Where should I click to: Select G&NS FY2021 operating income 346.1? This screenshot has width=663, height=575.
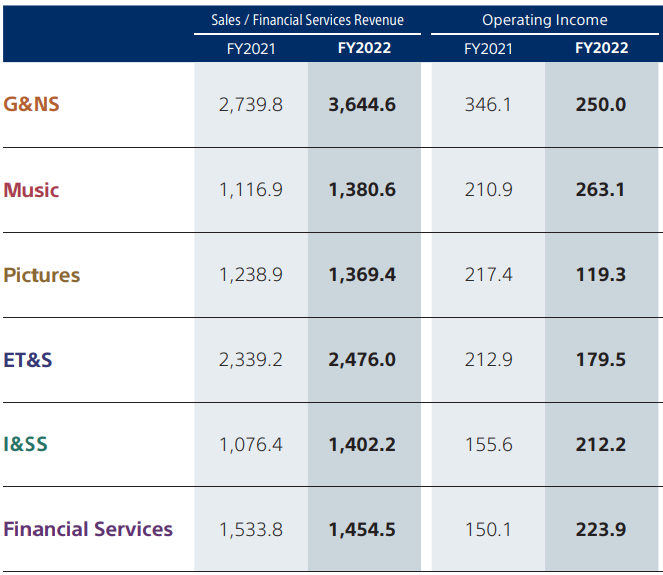[488, 104]
